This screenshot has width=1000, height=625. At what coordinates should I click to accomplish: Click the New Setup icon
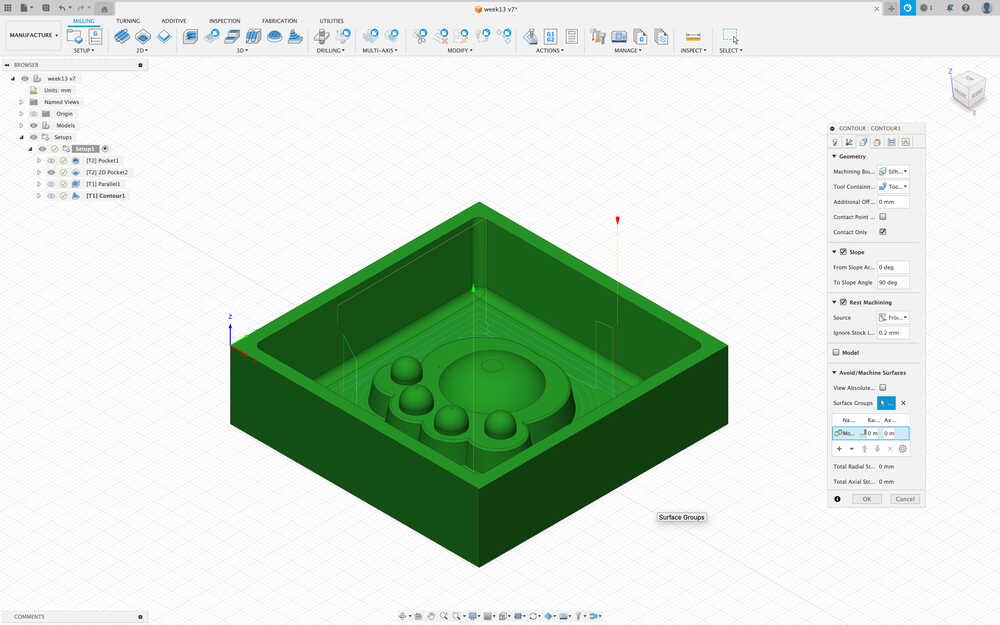pos(75,36)
